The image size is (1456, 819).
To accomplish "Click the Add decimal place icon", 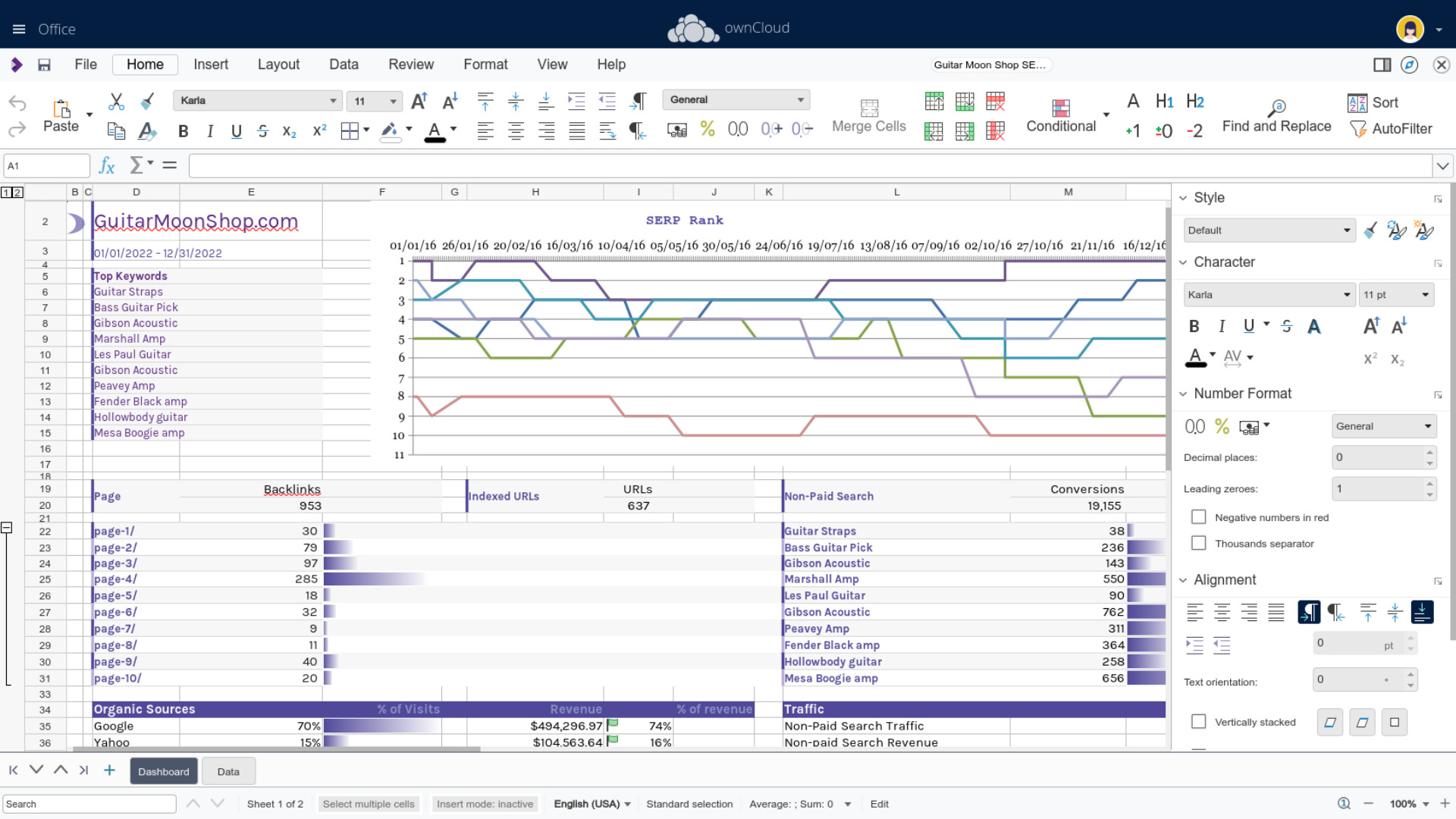I will coord(771,129).
